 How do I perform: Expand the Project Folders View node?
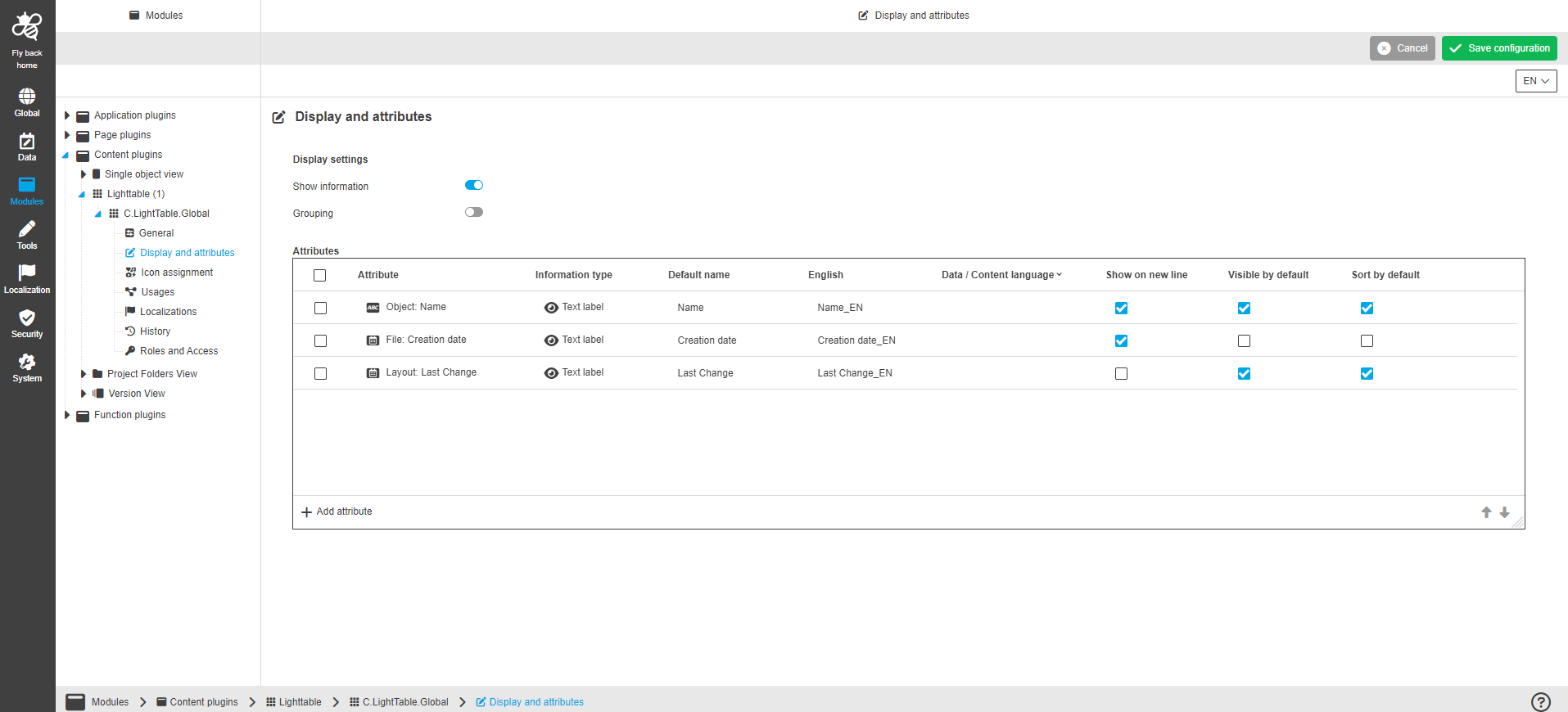[84, 374]
